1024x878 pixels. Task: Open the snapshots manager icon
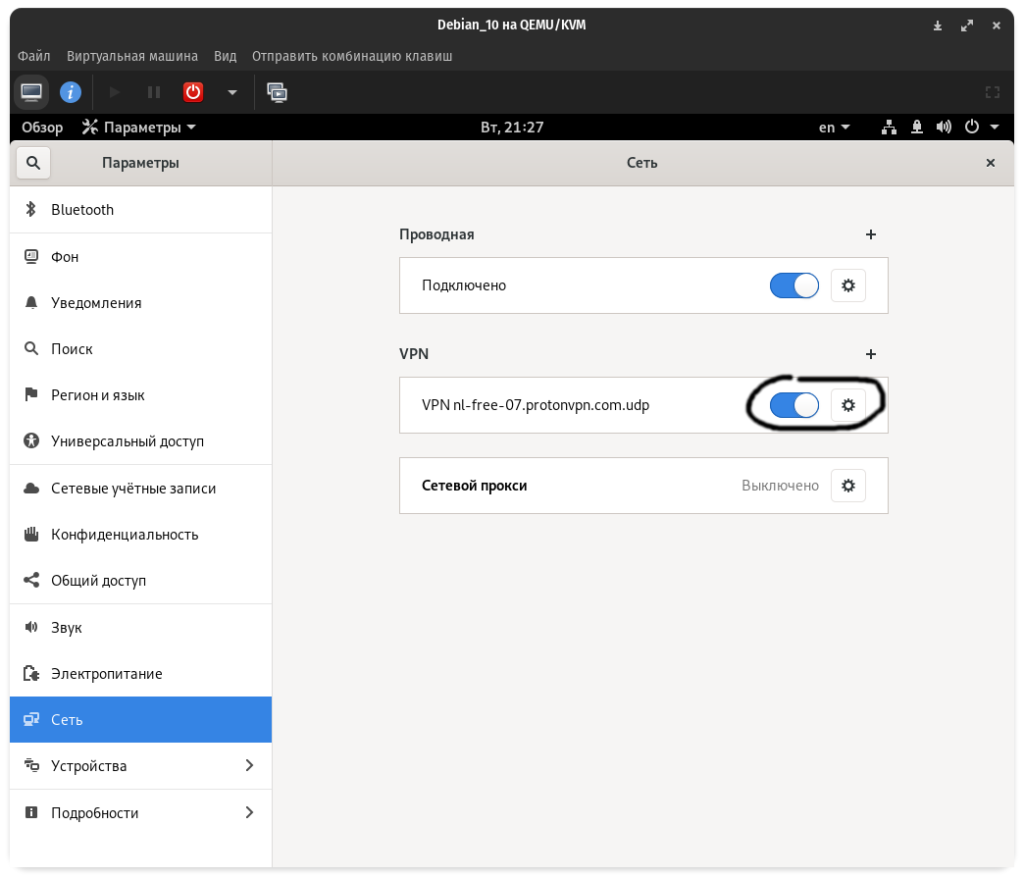(277, 92)
